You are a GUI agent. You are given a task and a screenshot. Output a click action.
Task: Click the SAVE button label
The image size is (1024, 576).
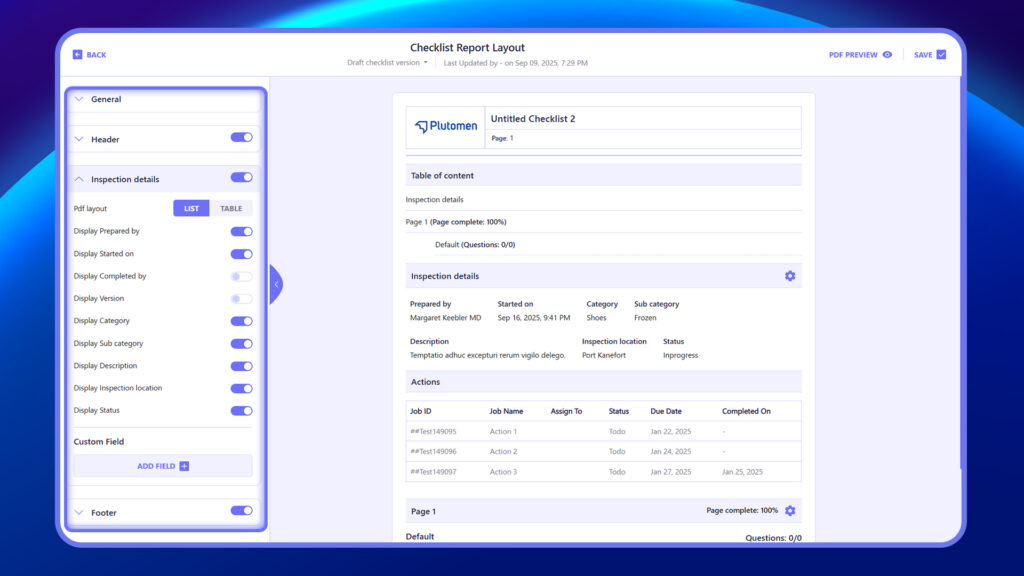(923, 55)
